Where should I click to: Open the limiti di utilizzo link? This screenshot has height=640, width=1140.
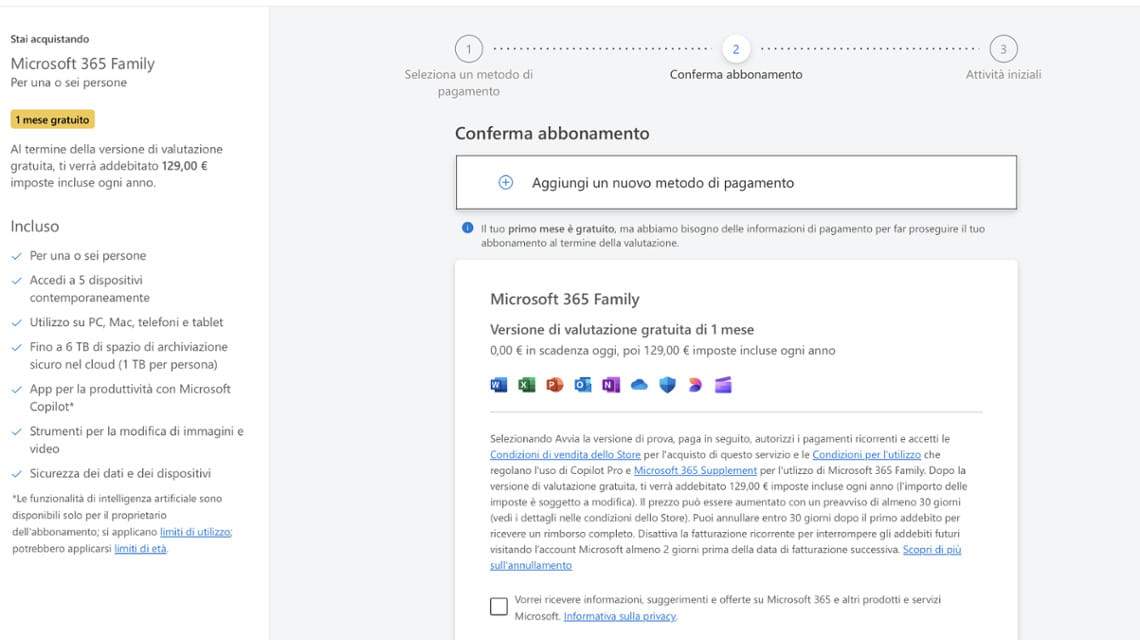tap(195, 532)
